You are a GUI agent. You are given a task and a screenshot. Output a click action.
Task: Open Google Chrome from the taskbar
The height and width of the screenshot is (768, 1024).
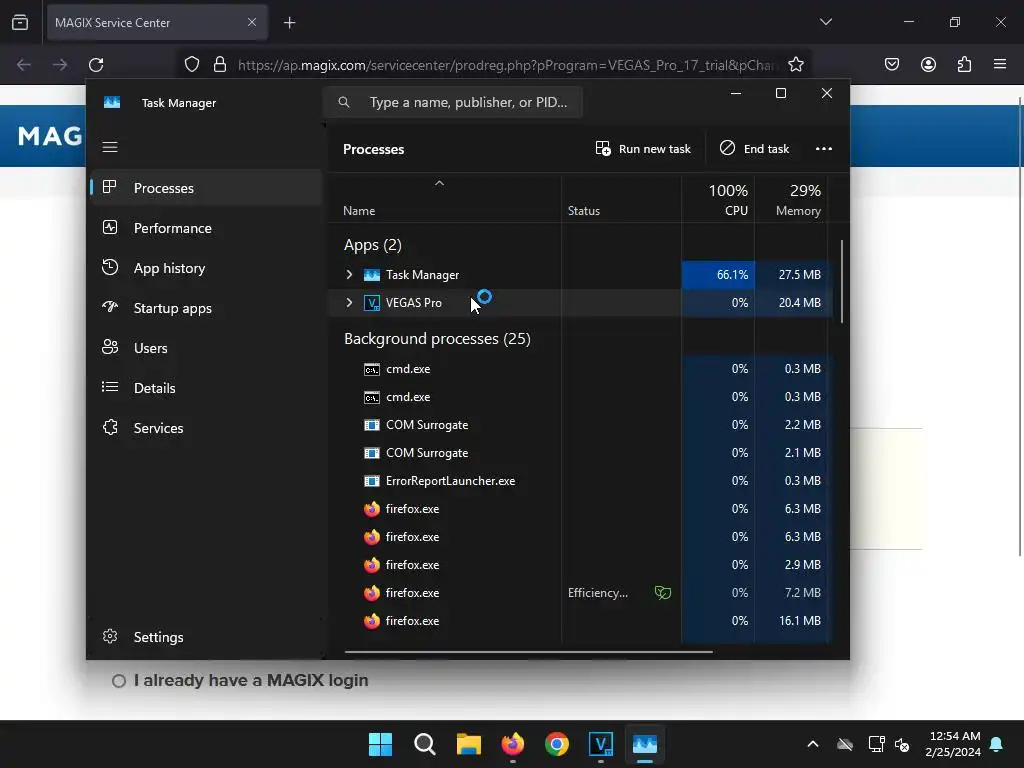coord(556,744)
